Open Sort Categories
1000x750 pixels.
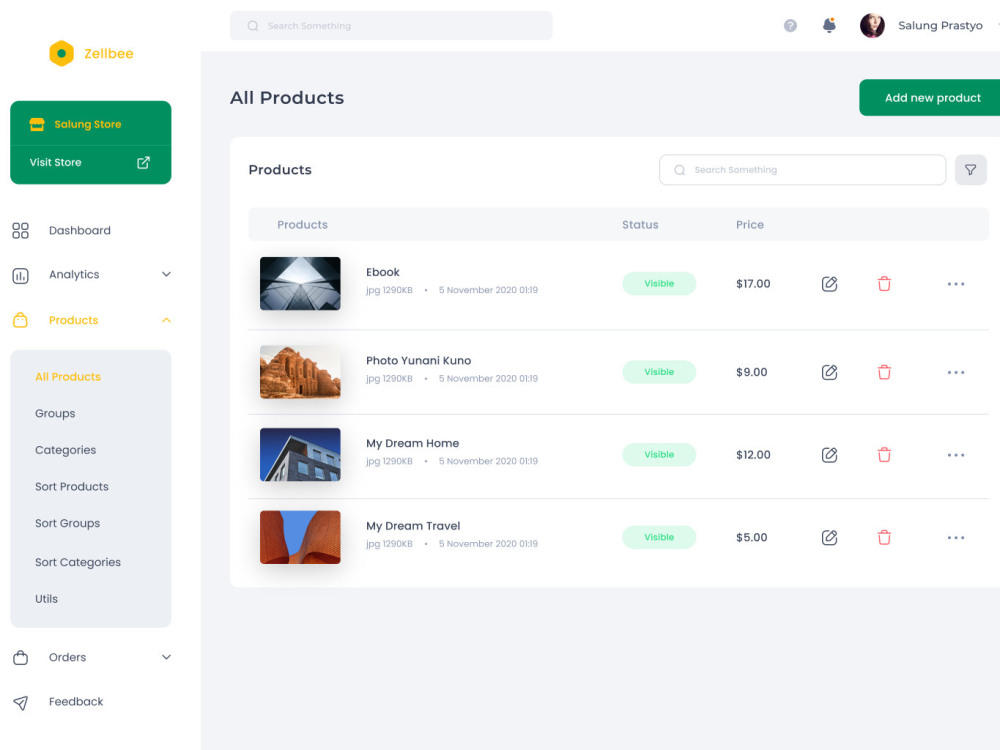(x=78, y=562)
